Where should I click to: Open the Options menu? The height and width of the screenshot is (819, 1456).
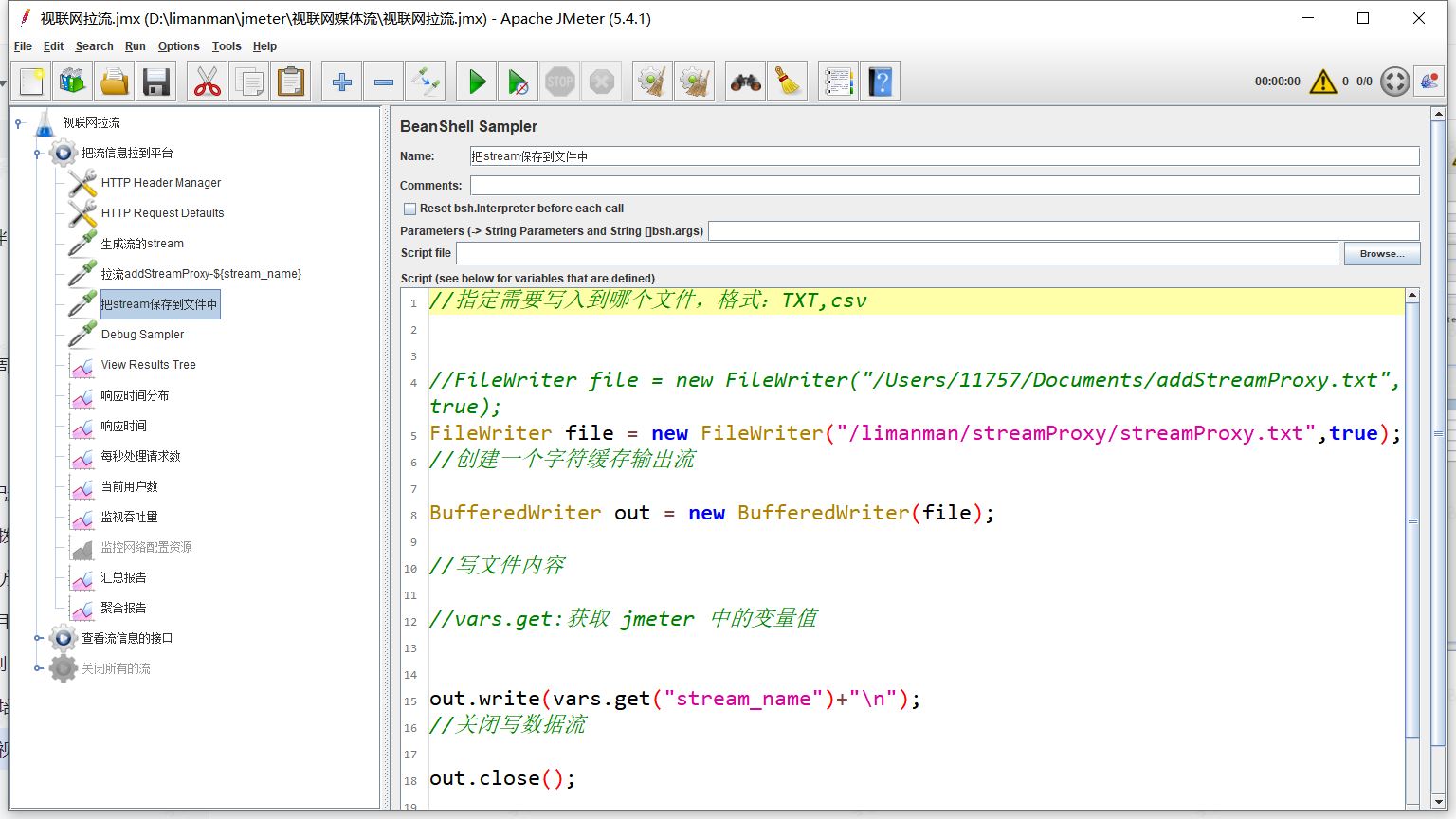pyautogui.click(x=178, y=46)
